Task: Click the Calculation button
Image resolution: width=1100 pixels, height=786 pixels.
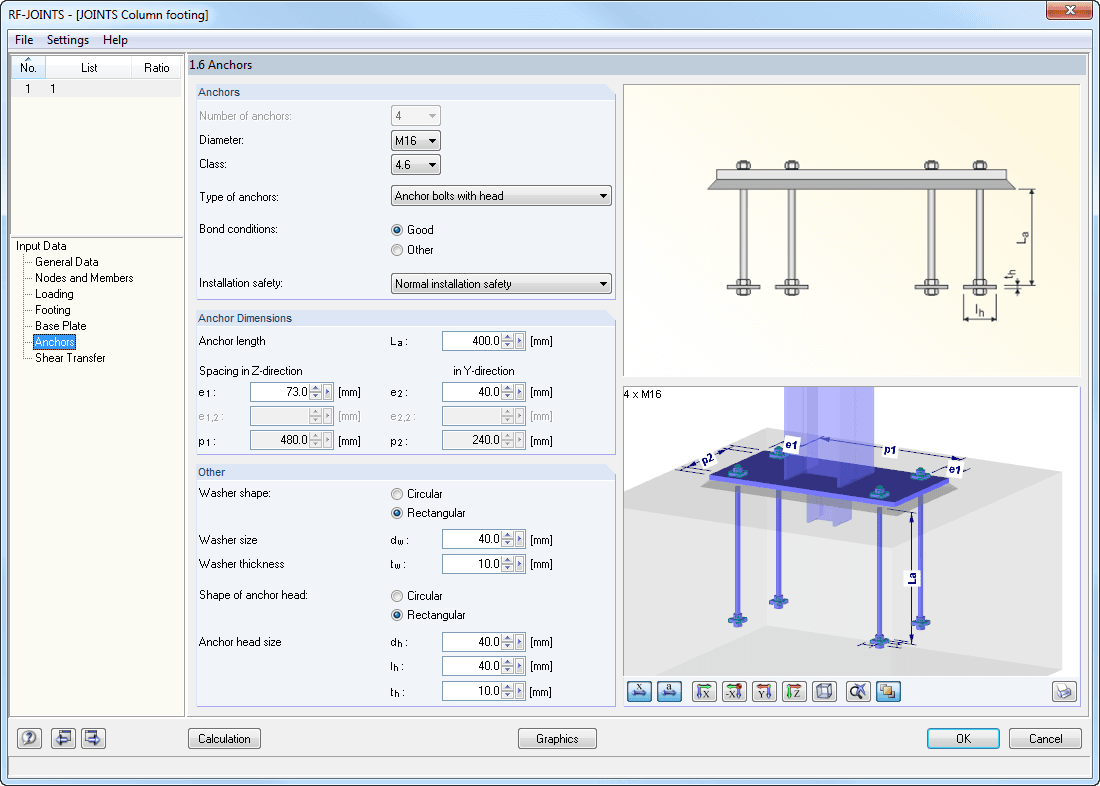Action: [224, 738]
